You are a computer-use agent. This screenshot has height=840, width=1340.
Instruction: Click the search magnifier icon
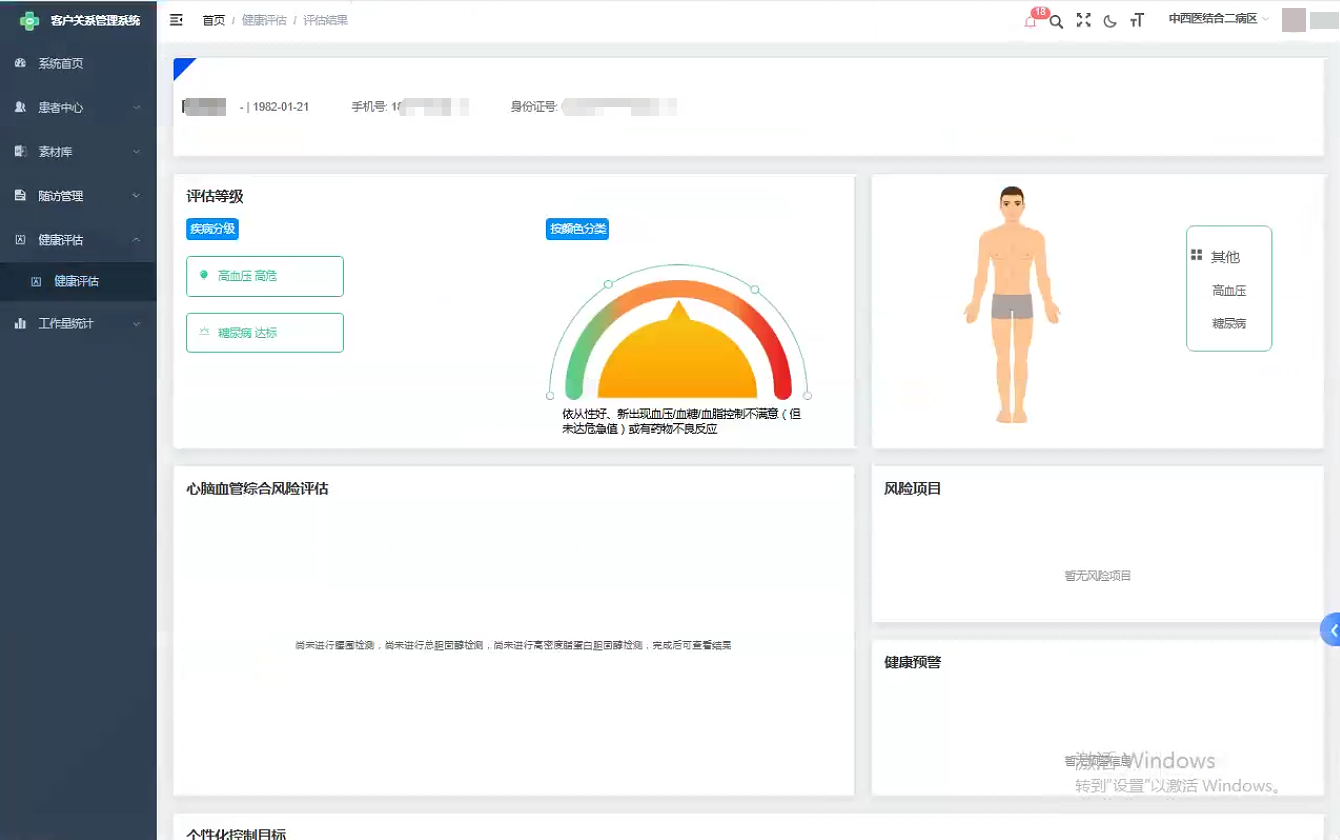[x=1056, y=21]
